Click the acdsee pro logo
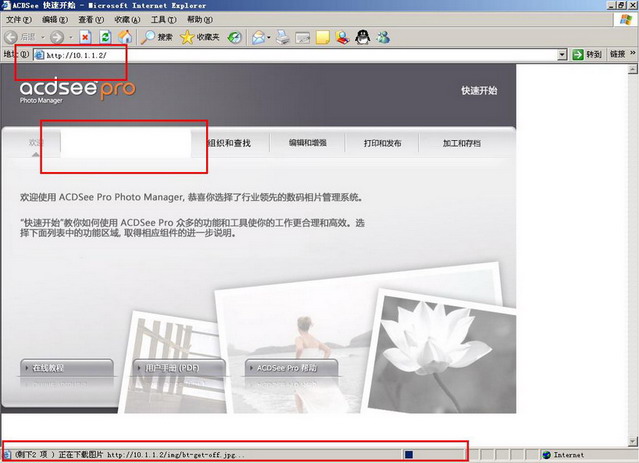This screenshot has width=639, height=463. [77, 88]
